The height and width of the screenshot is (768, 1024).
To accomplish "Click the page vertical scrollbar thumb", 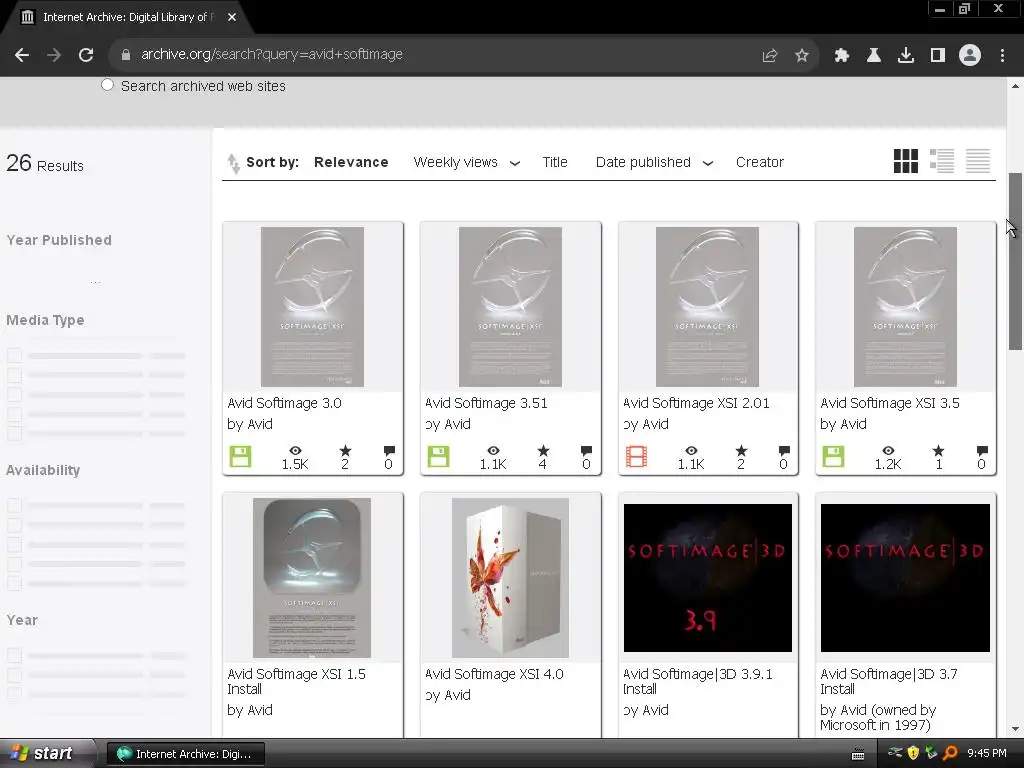I will [x=1014, y=261].
